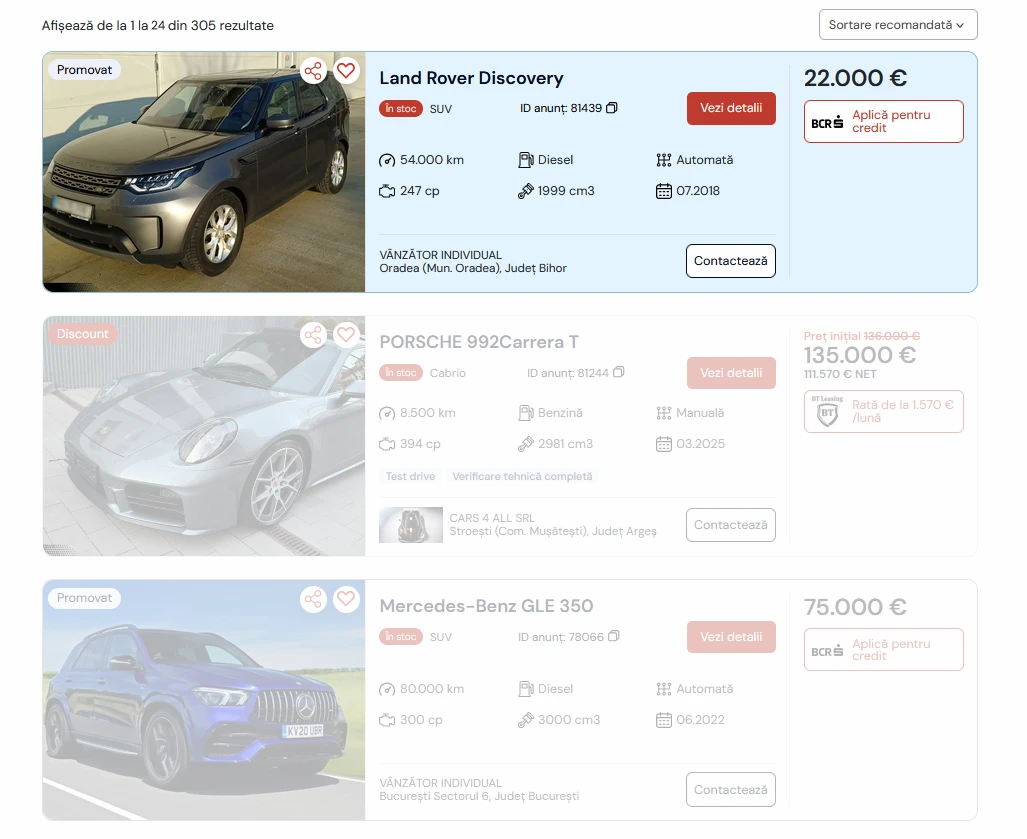Open Mercedes-Benz GLE 350 title link
This screenshot has height=839, width=1027.
487,606
